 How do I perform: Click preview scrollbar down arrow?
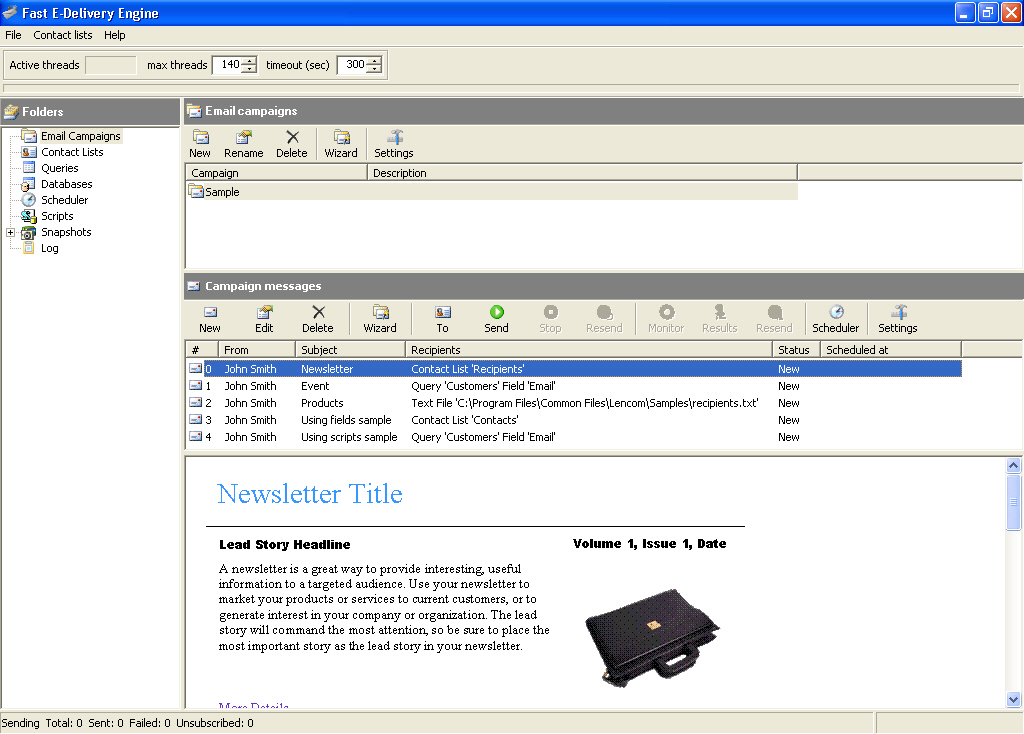coord(1014,699)
